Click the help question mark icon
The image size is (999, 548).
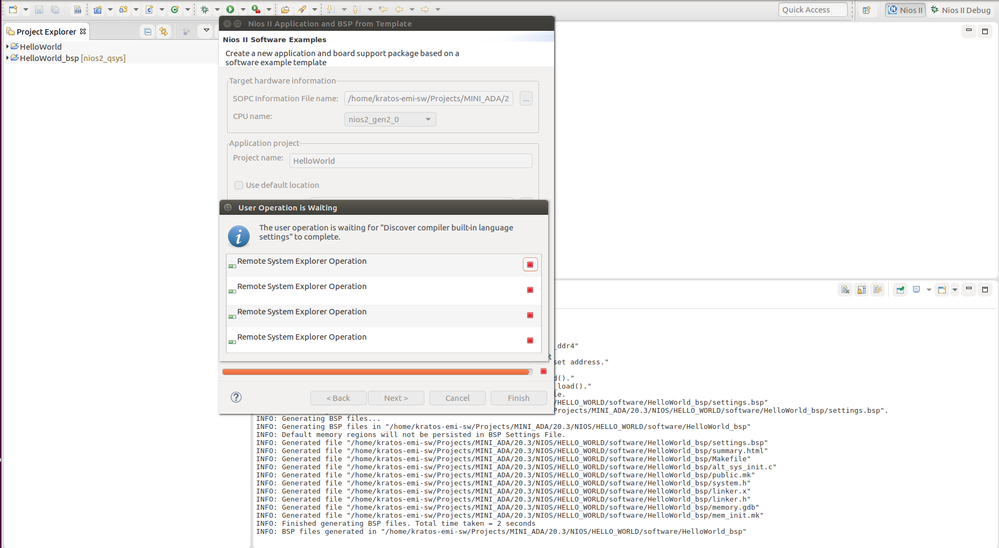click(236, 397)
